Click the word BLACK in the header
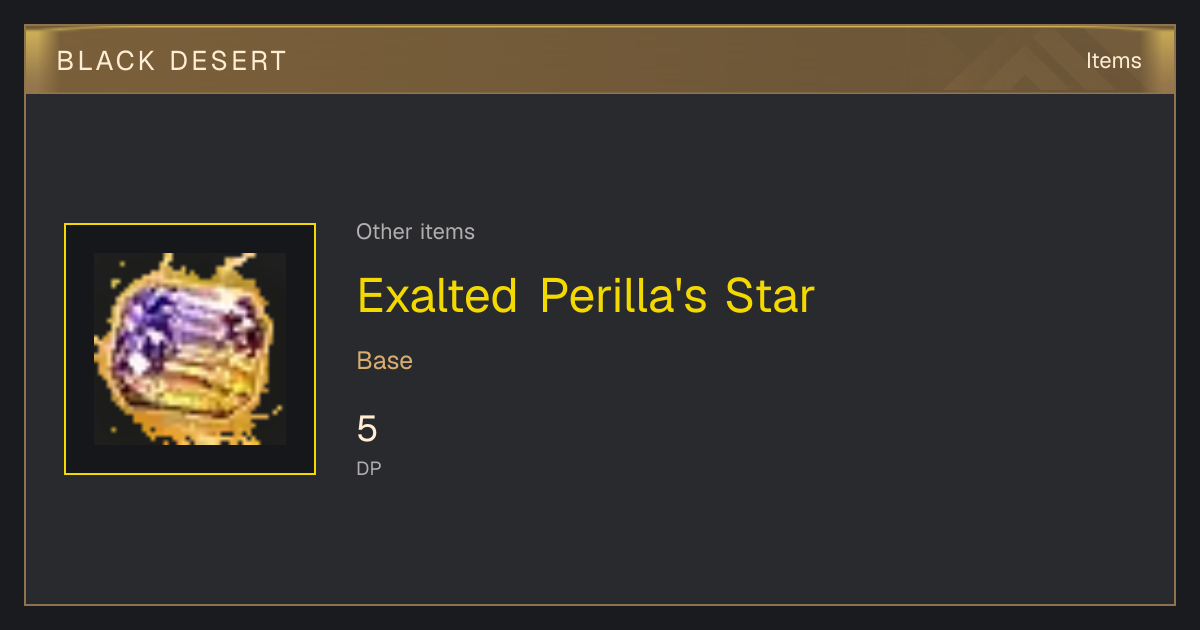The width and height of the screenshot is (1200, 630). [x=107, y=61]
